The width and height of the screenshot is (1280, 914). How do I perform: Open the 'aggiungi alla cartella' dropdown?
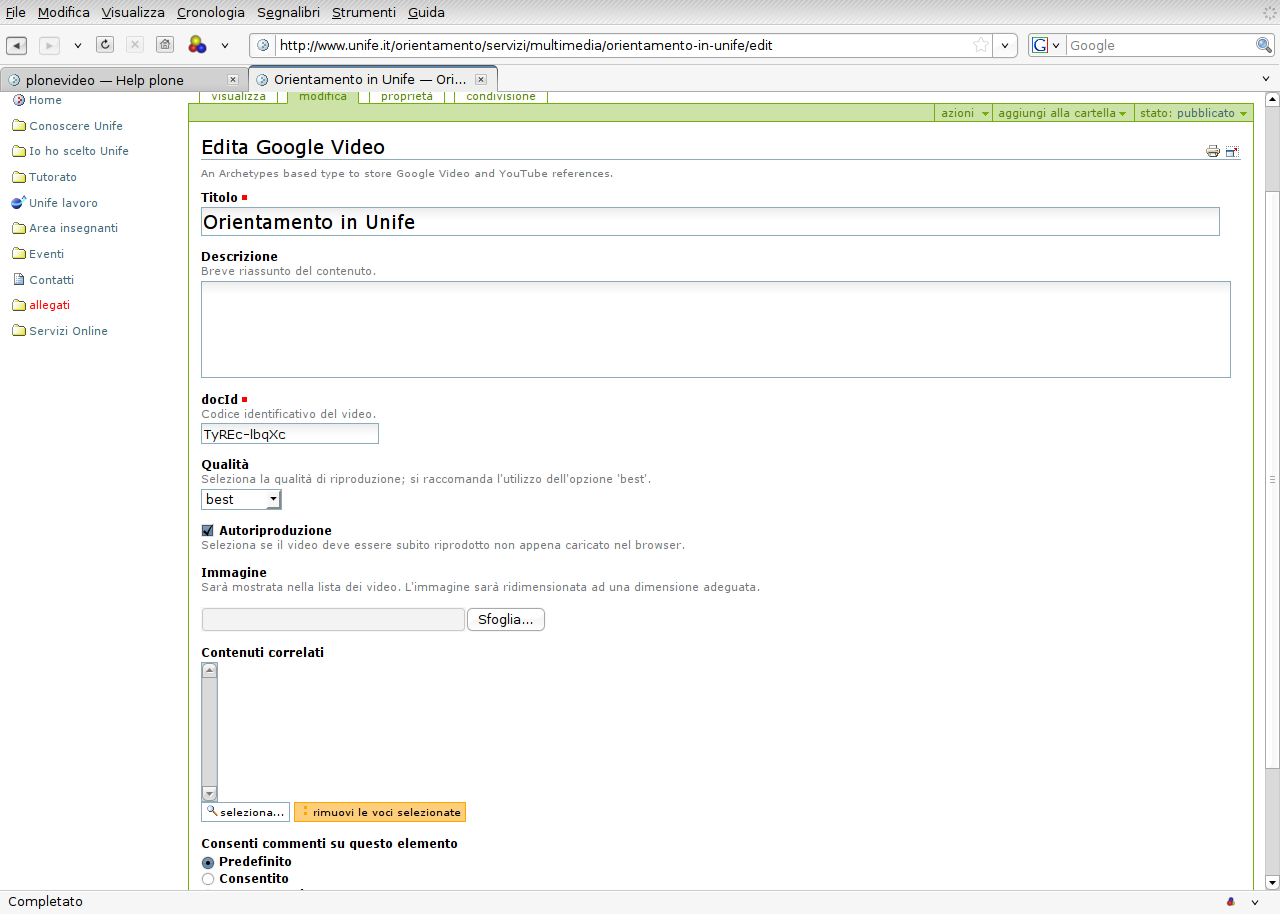click(x=1062, y=113)
